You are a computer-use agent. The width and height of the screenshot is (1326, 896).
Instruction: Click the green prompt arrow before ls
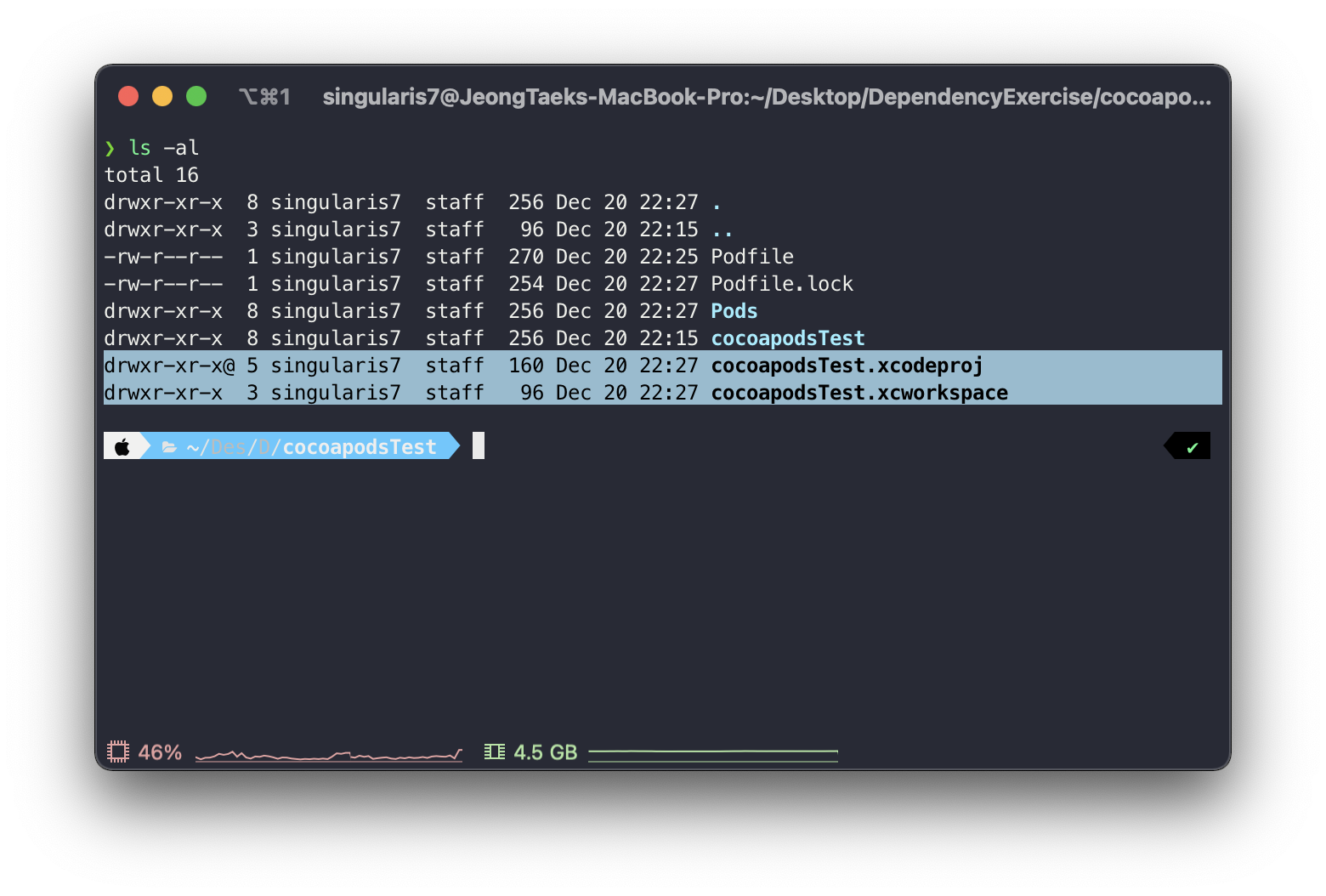tap(110, 149)
